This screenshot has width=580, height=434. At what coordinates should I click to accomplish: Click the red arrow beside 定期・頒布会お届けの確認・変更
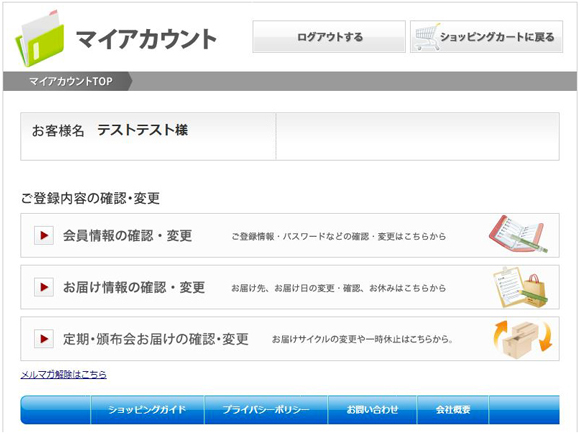pyautogui.click(x=44, y=339)
